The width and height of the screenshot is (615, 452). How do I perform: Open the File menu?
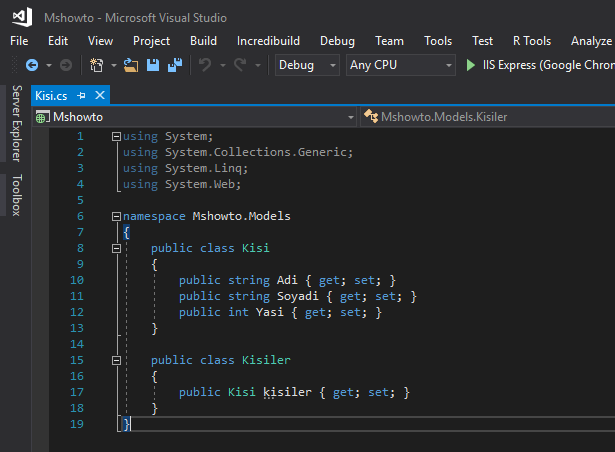(19, 41)
